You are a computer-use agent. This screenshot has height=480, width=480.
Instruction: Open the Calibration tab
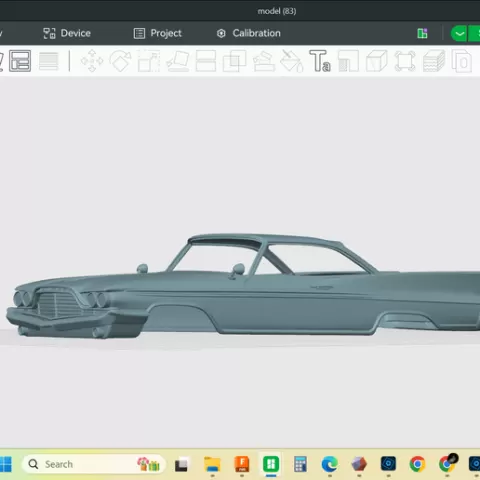249,33
